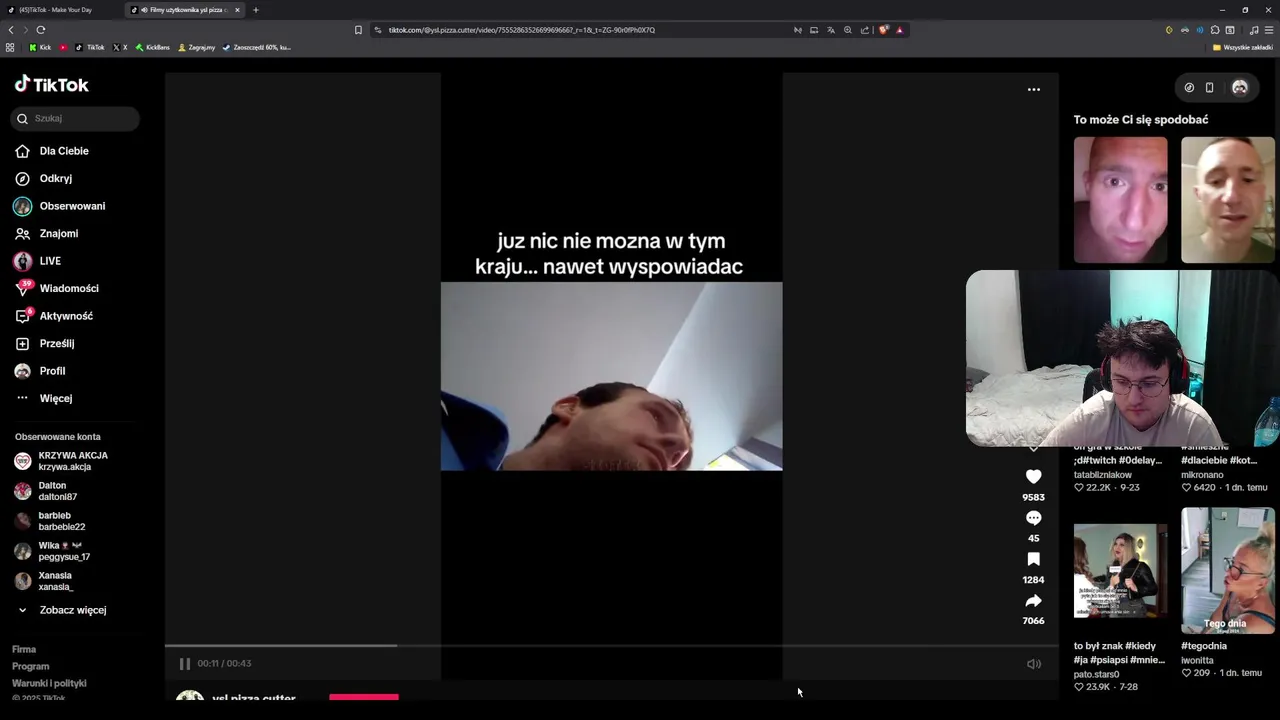Open browser extensions puzzle icon
This screenshot has width=1280, height=720.
point(1215,30)
